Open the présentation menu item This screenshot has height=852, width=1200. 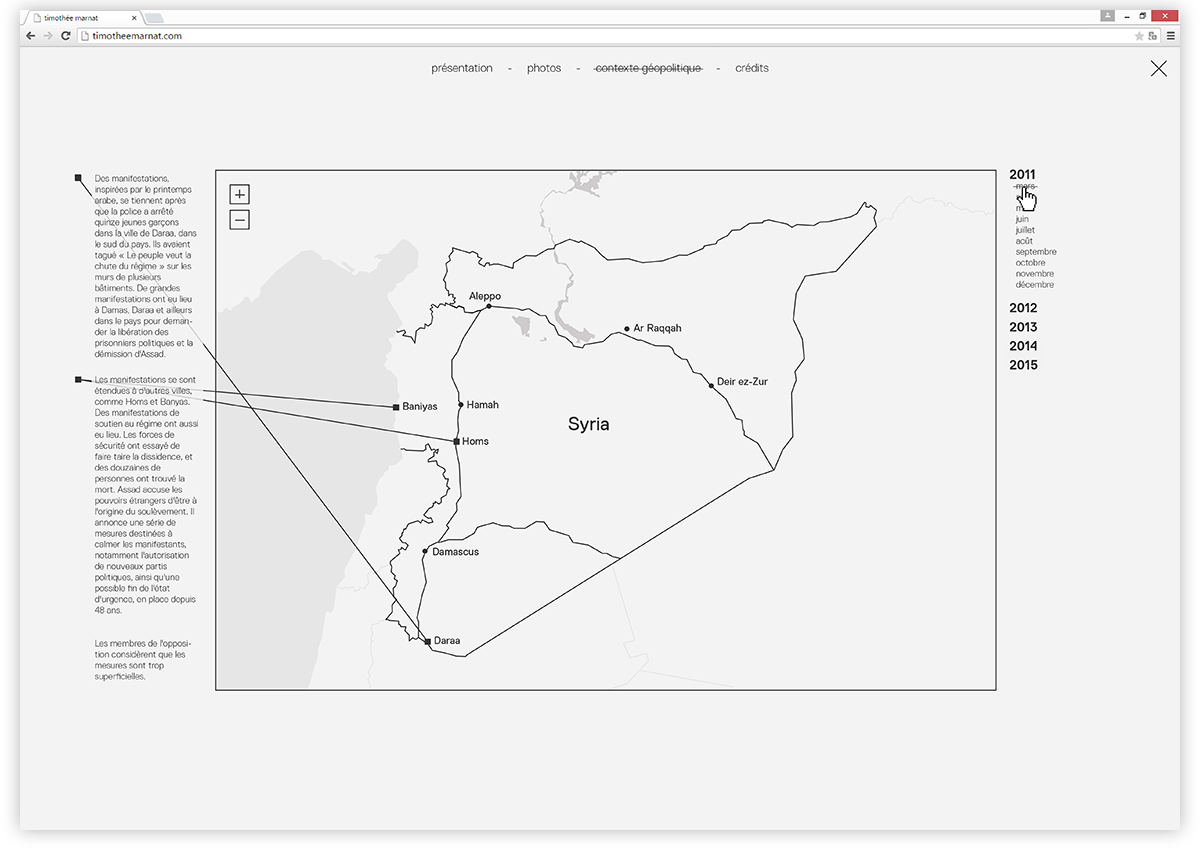[x=462, y=68]
